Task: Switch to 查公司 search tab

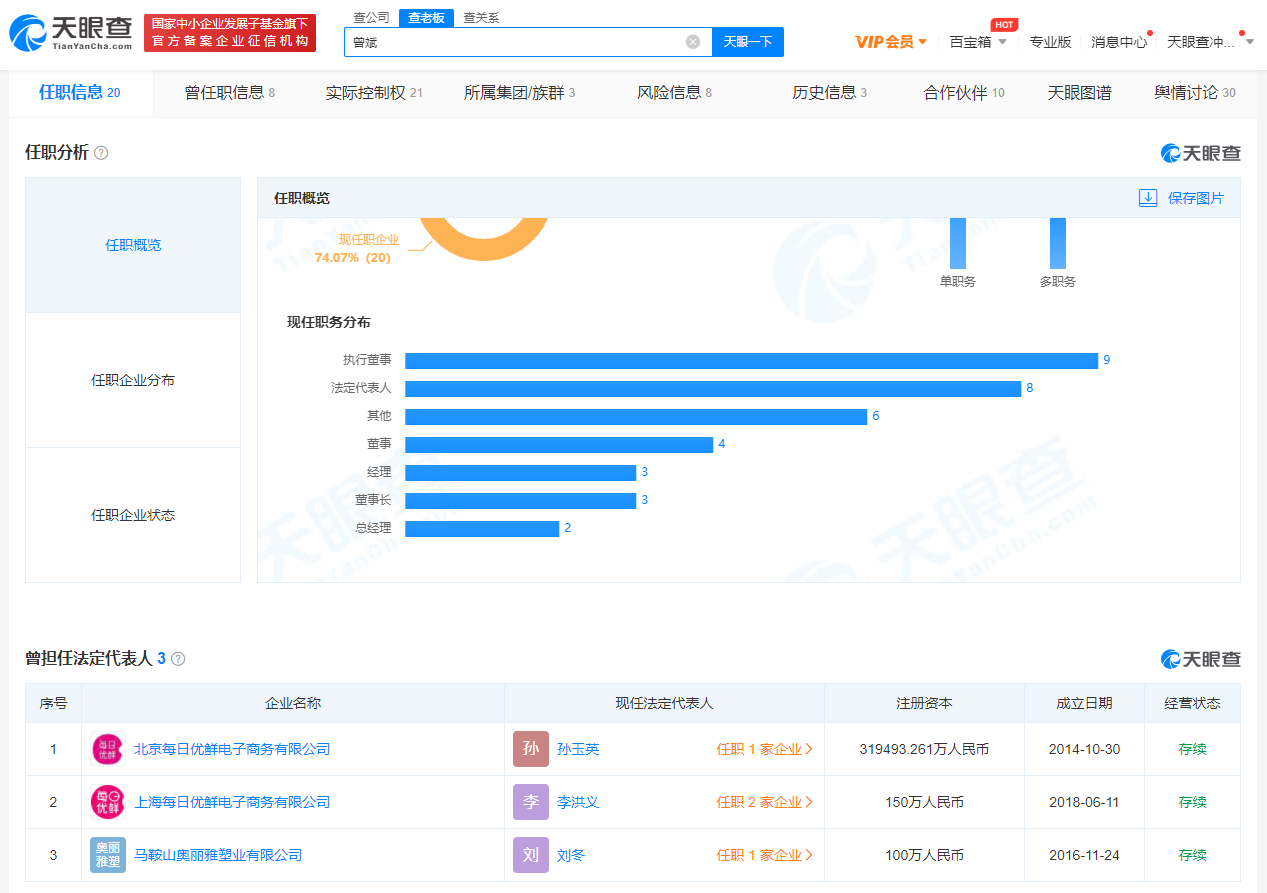Action: (372, 18)
